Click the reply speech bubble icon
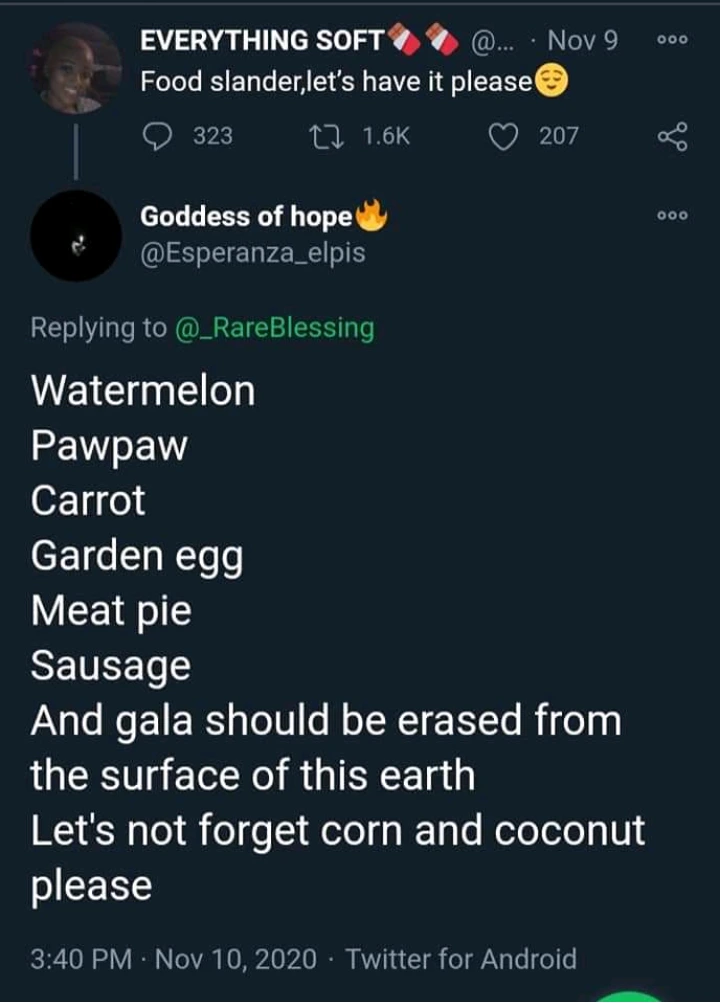 pos(158,135)
